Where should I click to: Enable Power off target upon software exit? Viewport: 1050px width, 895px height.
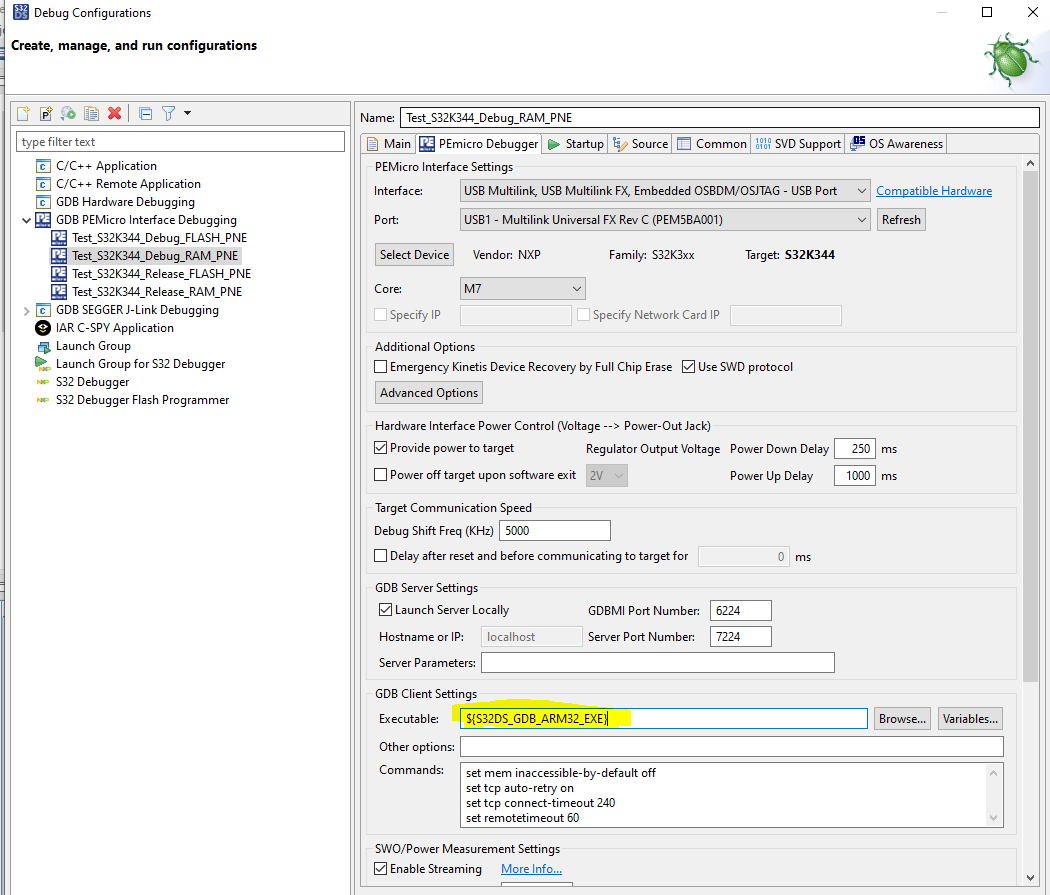(x=380, y=474)
